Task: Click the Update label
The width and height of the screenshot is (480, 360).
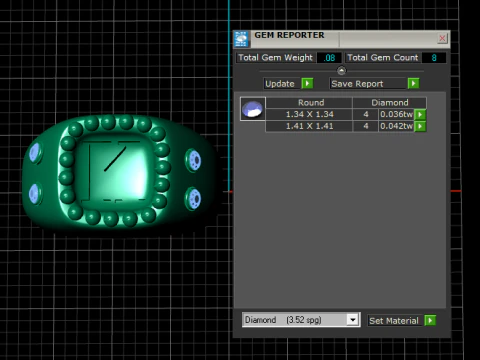Action: click(280, 84)
